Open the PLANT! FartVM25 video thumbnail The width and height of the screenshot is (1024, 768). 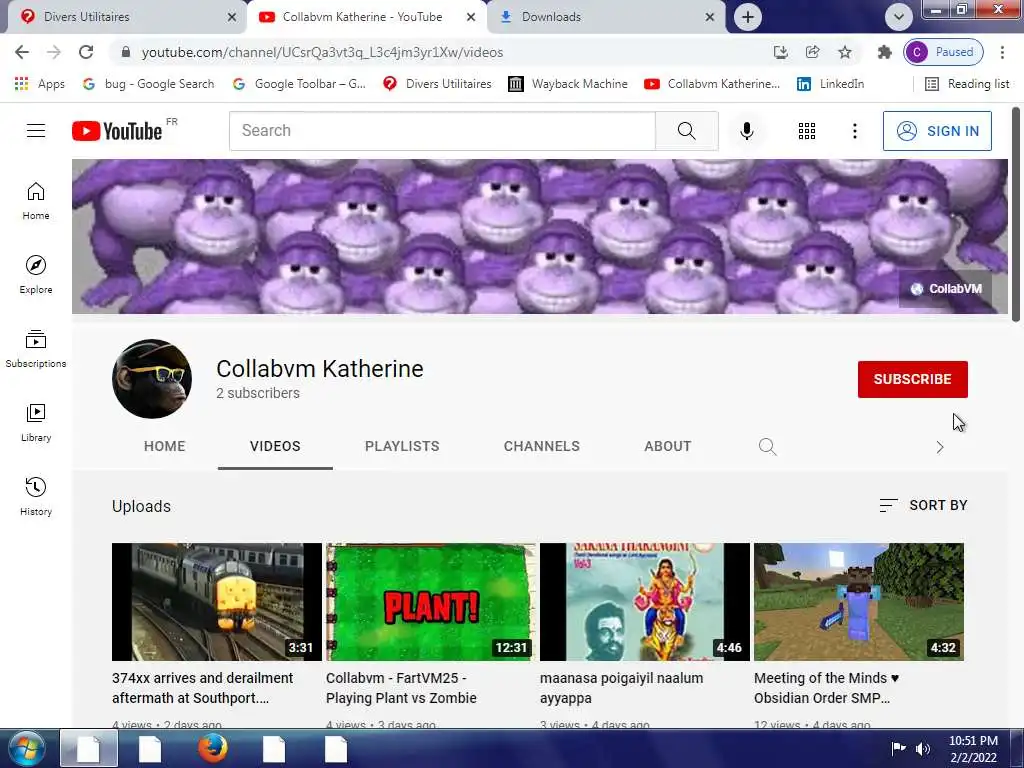click(431, 601)
